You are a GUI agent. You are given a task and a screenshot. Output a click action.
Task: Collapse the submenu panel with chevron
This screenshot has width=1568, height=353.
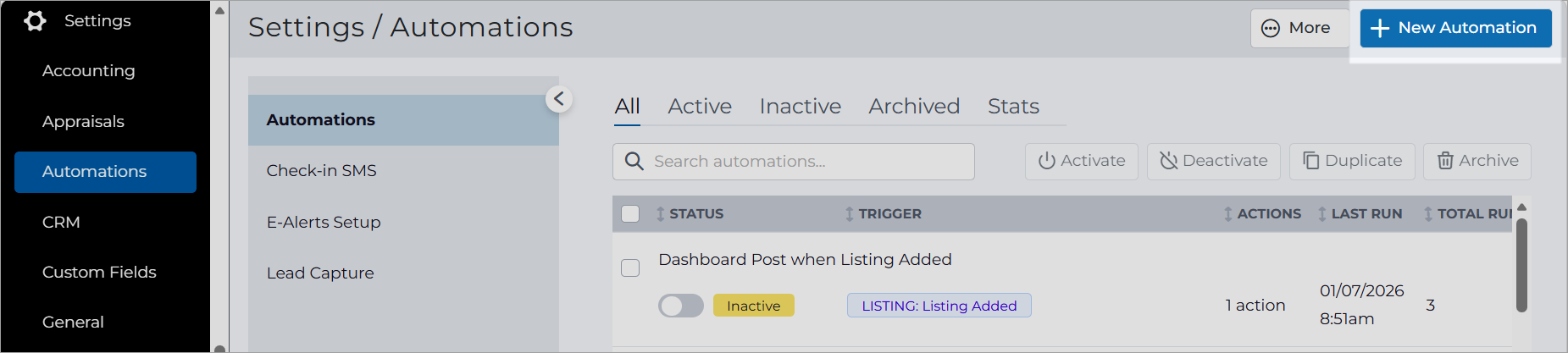tap(559, 99)
